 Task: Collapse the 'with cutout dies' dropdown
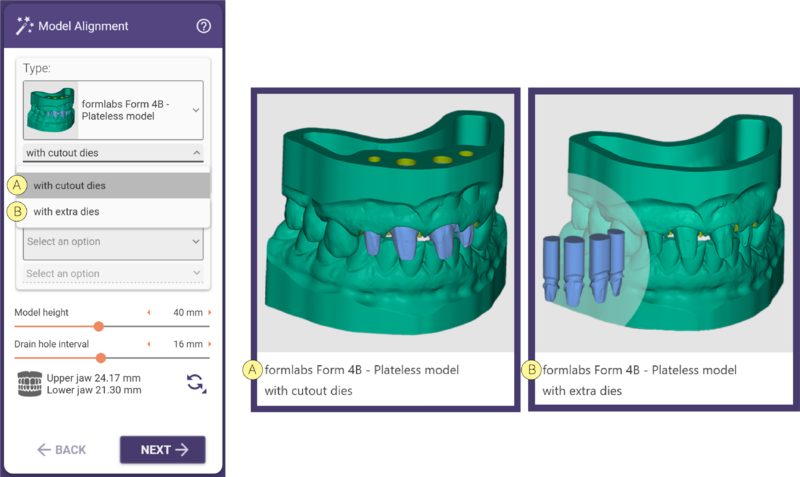(x=113, y=153)
